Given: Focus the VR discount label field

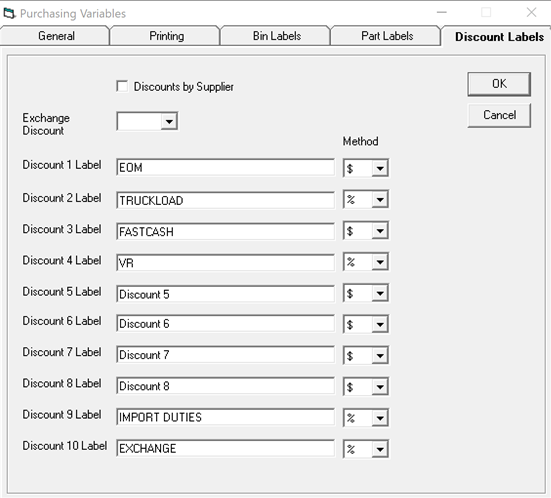Looking at the screenshot, I should (x=225, y=263).
